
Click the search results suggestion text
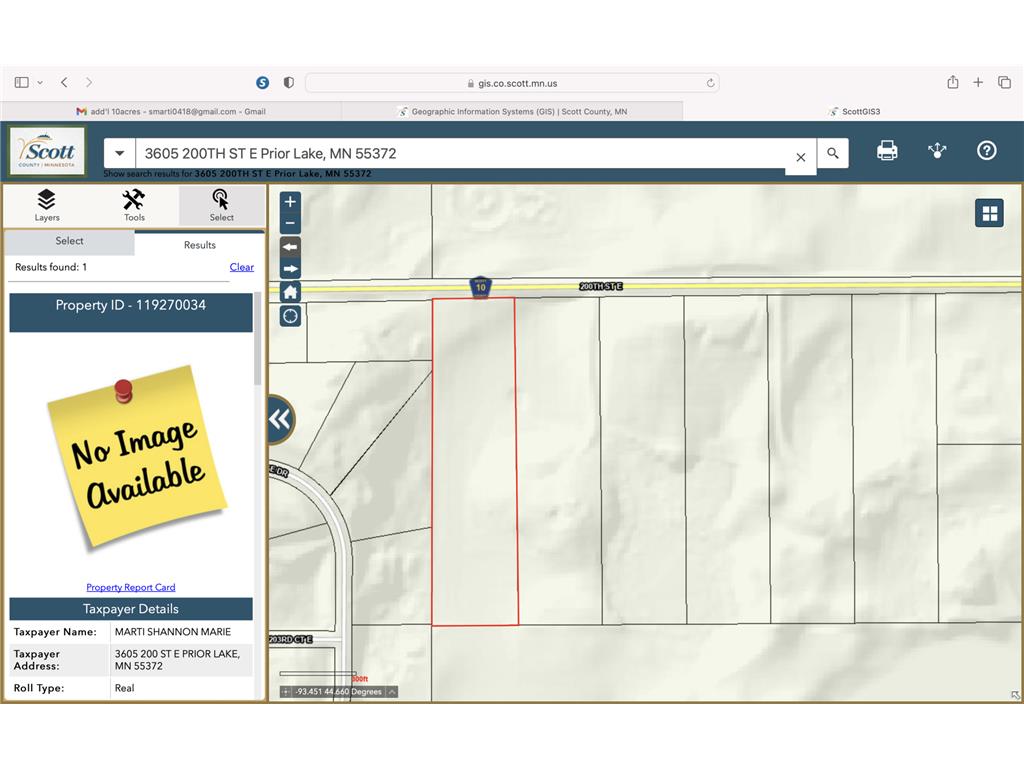click(237, 174)
